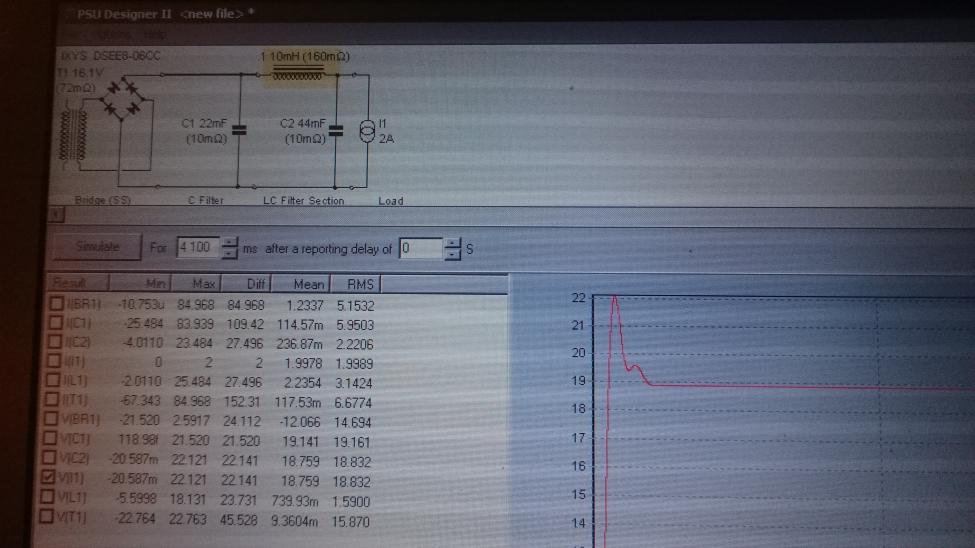
Task: Enable the I(I1) trace checkbox
Action: click(54, 361)
